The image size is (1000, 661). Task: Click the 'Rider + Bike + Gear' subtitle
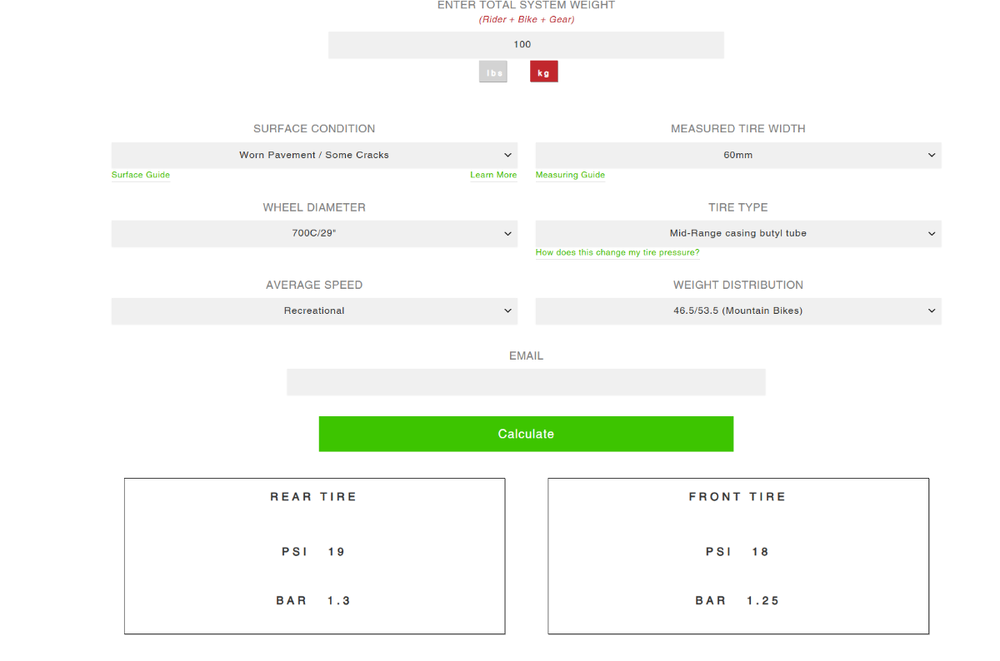click(526, 20)
